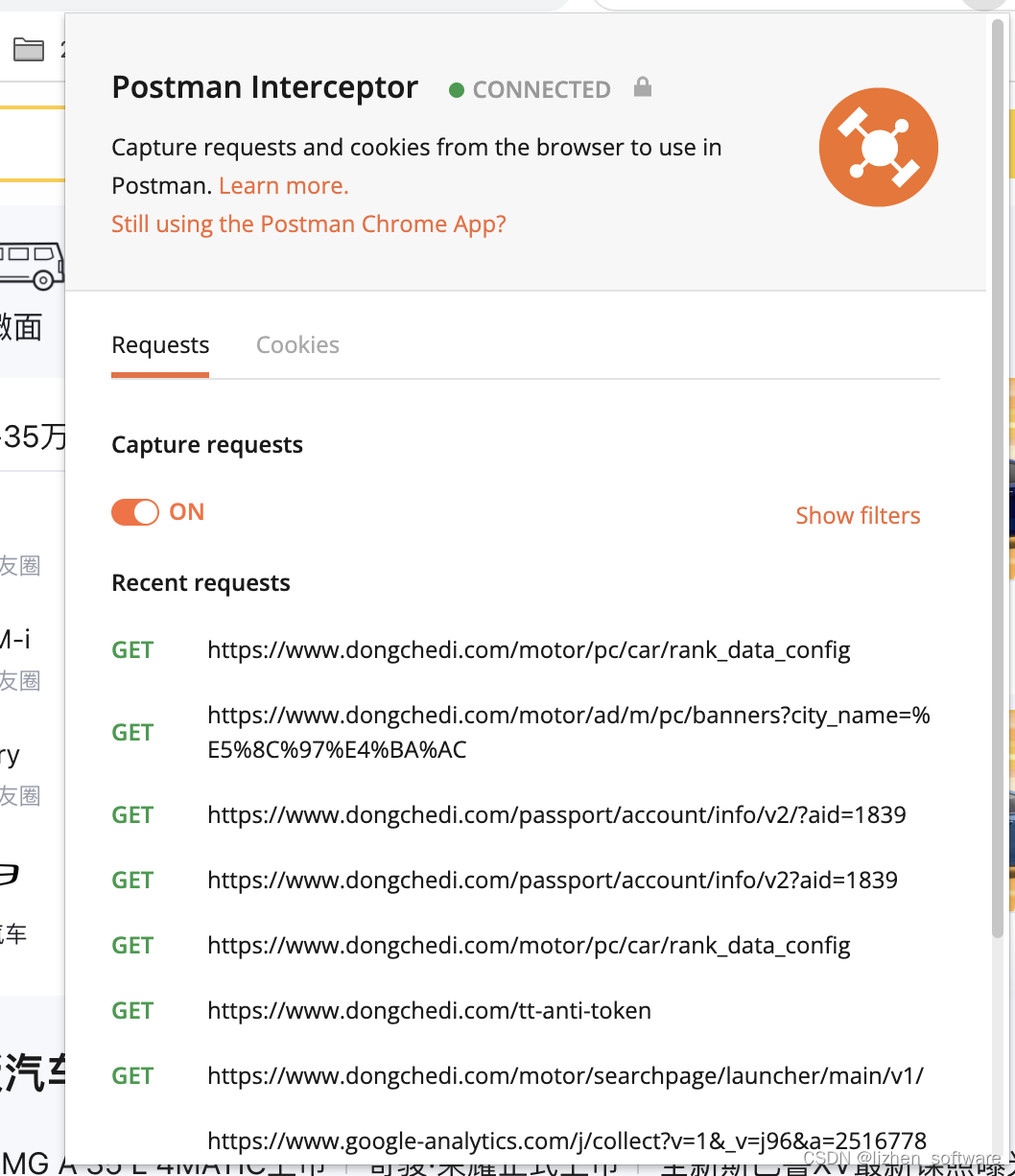Open the Cookies tab

pos(297,345)
